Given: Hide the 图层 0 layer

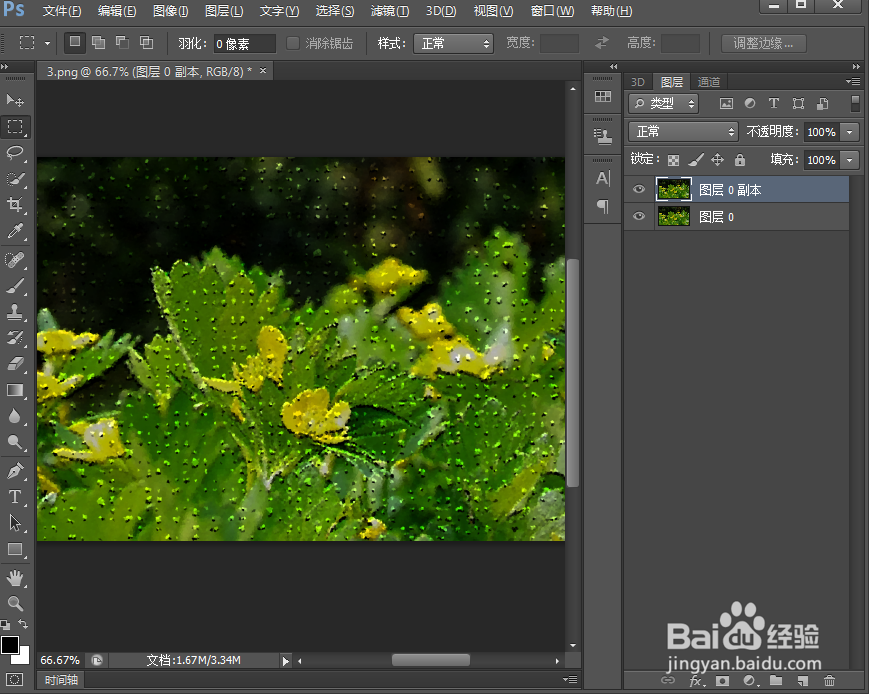Looking at the screenshot, I should point(638,216).
